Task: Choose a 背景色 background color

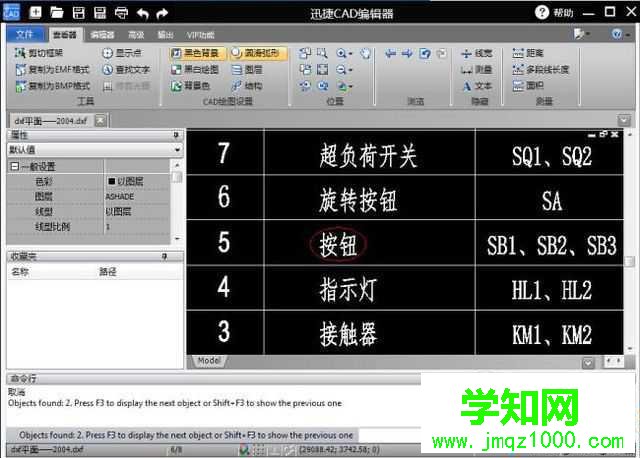Action: click(x=191, y=86)
